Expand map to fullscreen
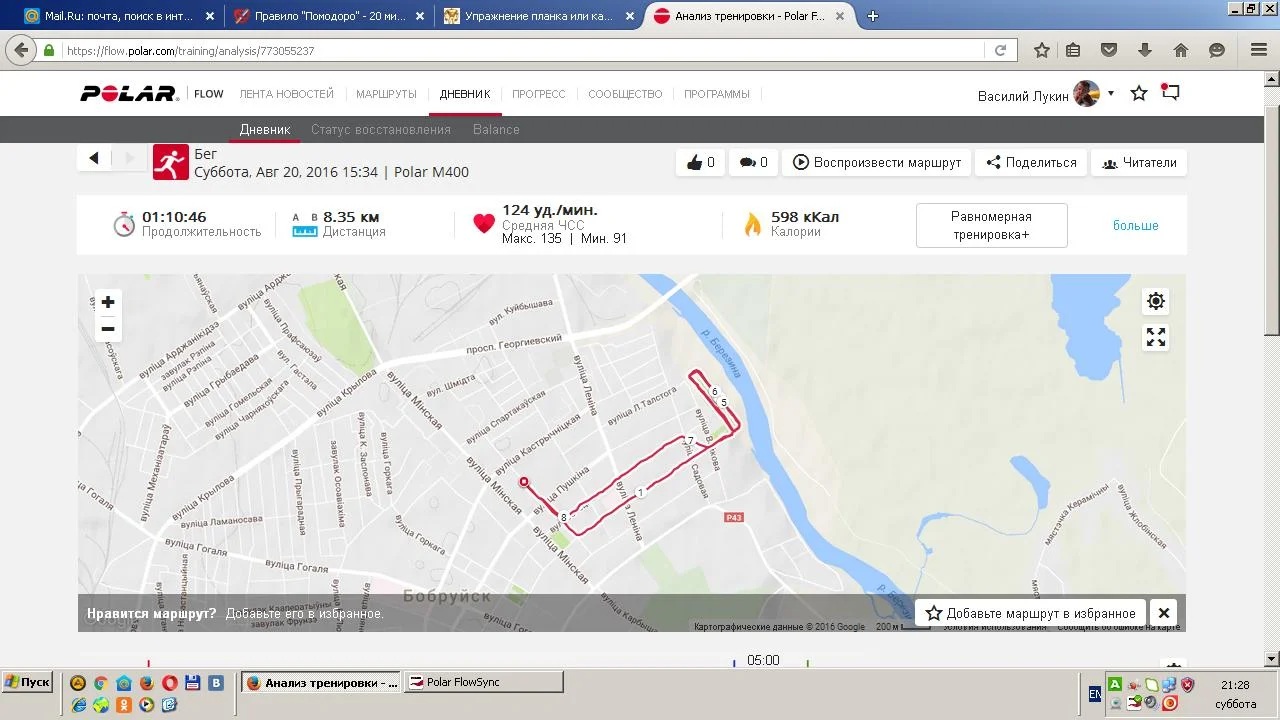 [1156, 338]
